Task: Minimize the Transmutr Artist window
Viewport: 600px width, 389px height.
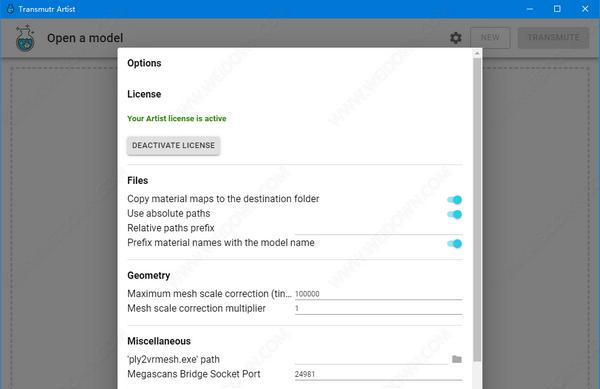Action: [530, 9]
